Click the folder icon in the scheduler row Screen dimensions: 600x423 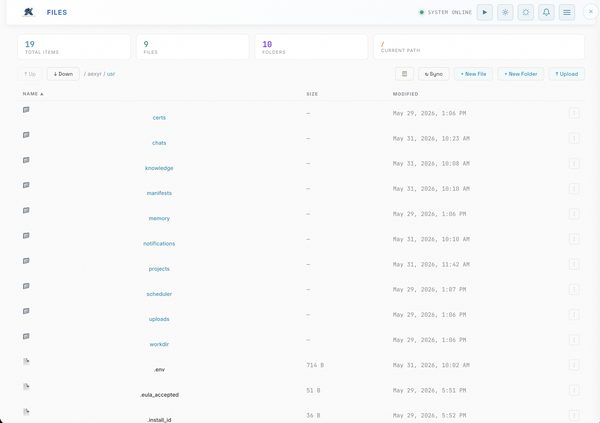click(26, 286)
